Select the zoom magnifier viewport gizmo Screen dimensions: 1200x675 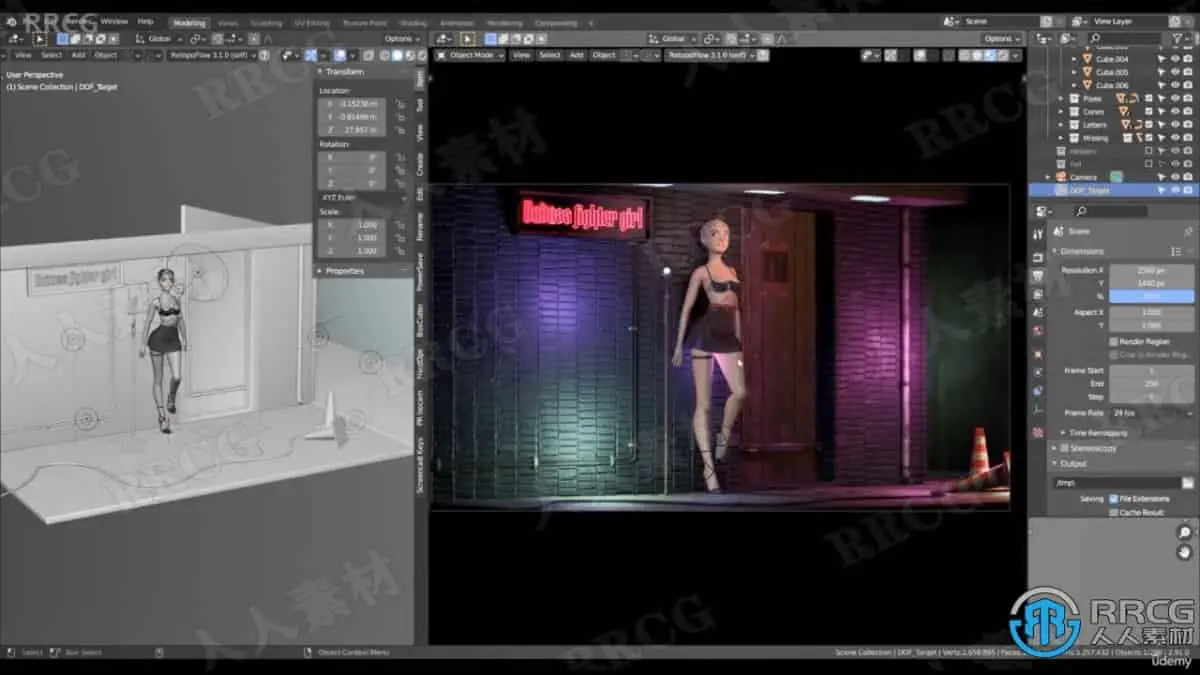tap(1185, 533)
